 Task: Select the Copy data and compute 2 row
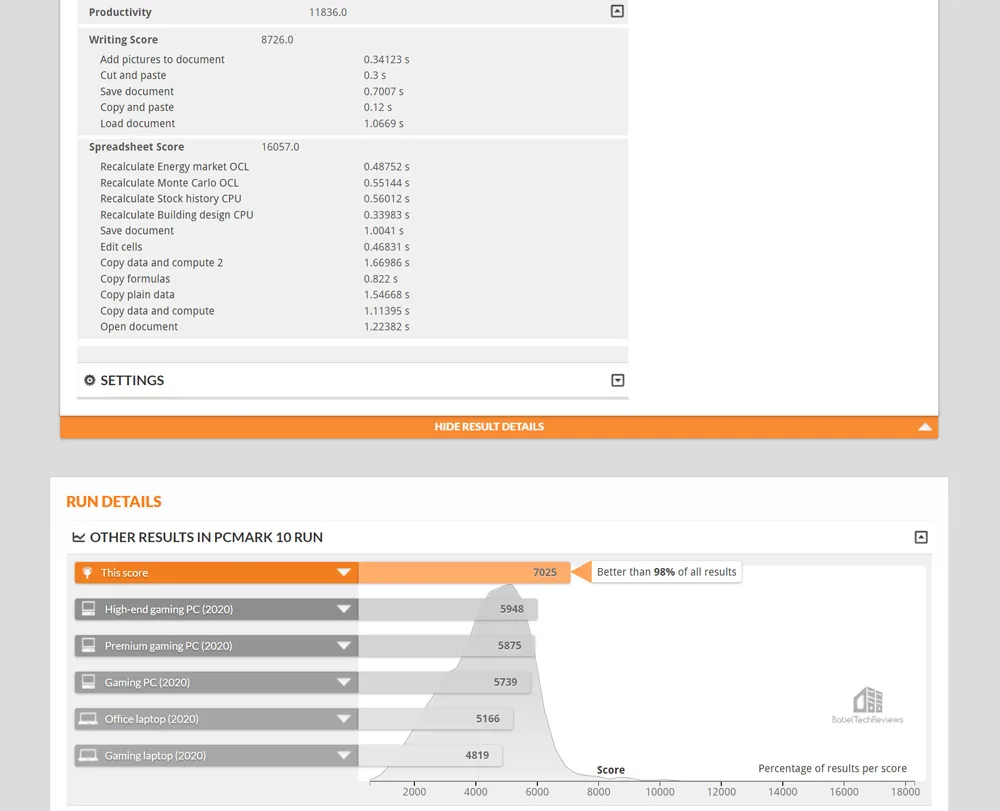(x=353, y=263)
